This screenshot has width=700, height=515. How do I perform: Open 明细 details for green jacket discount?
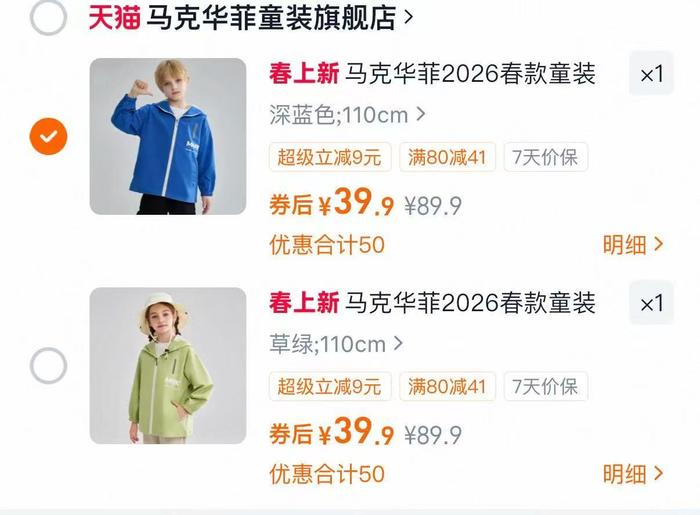[633, 474]
